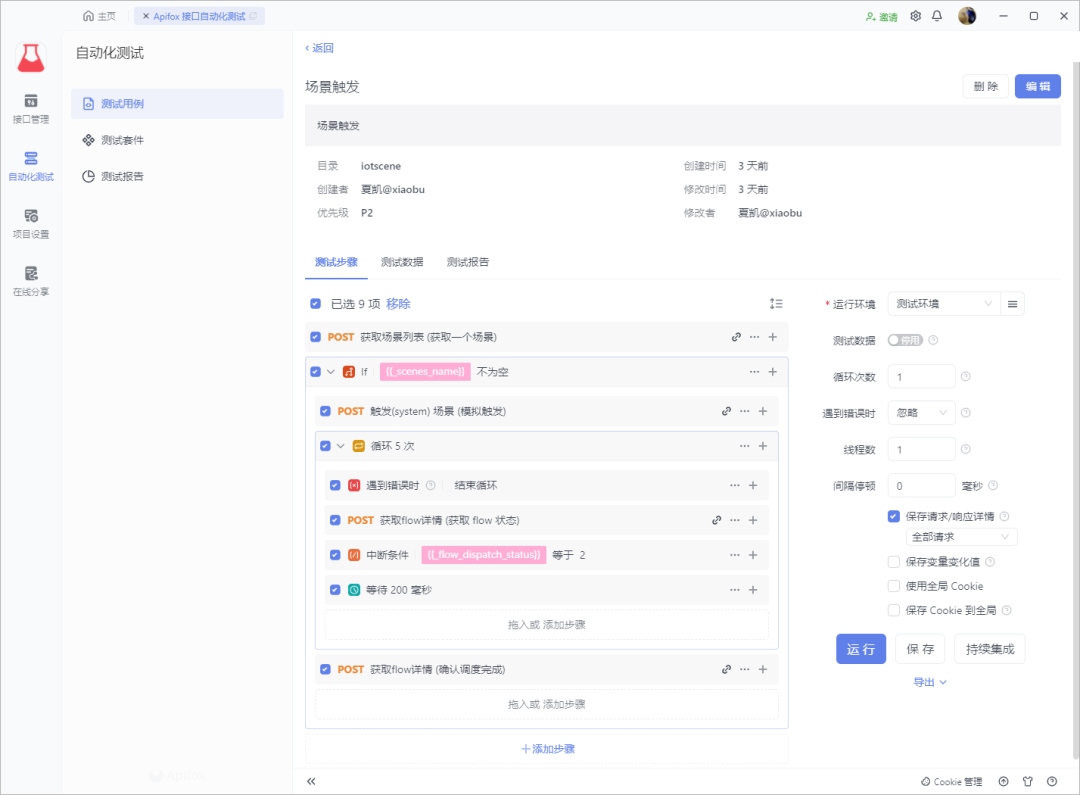Click the 循环次数 input field

[x=921, y=376]
